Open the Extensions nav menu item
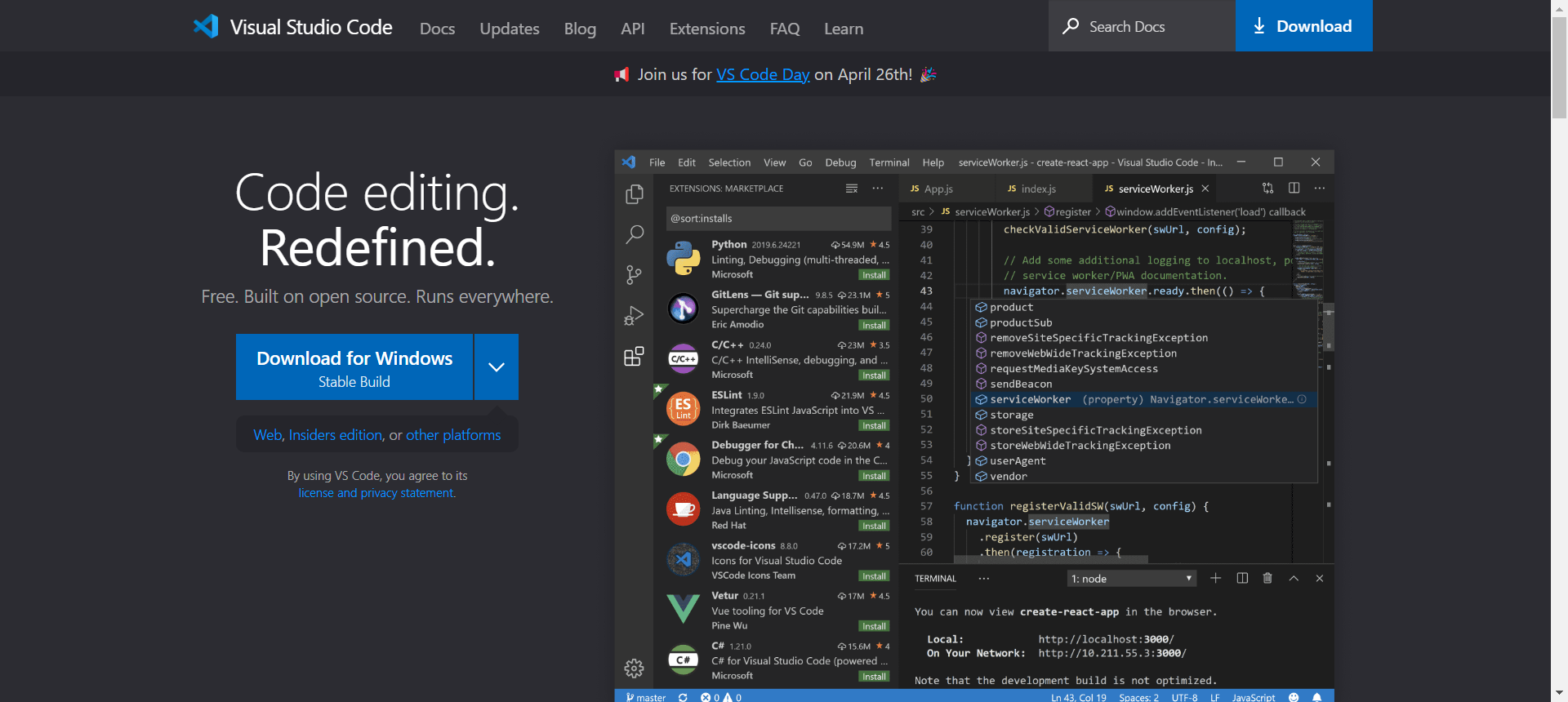 (x=706, y=29)
